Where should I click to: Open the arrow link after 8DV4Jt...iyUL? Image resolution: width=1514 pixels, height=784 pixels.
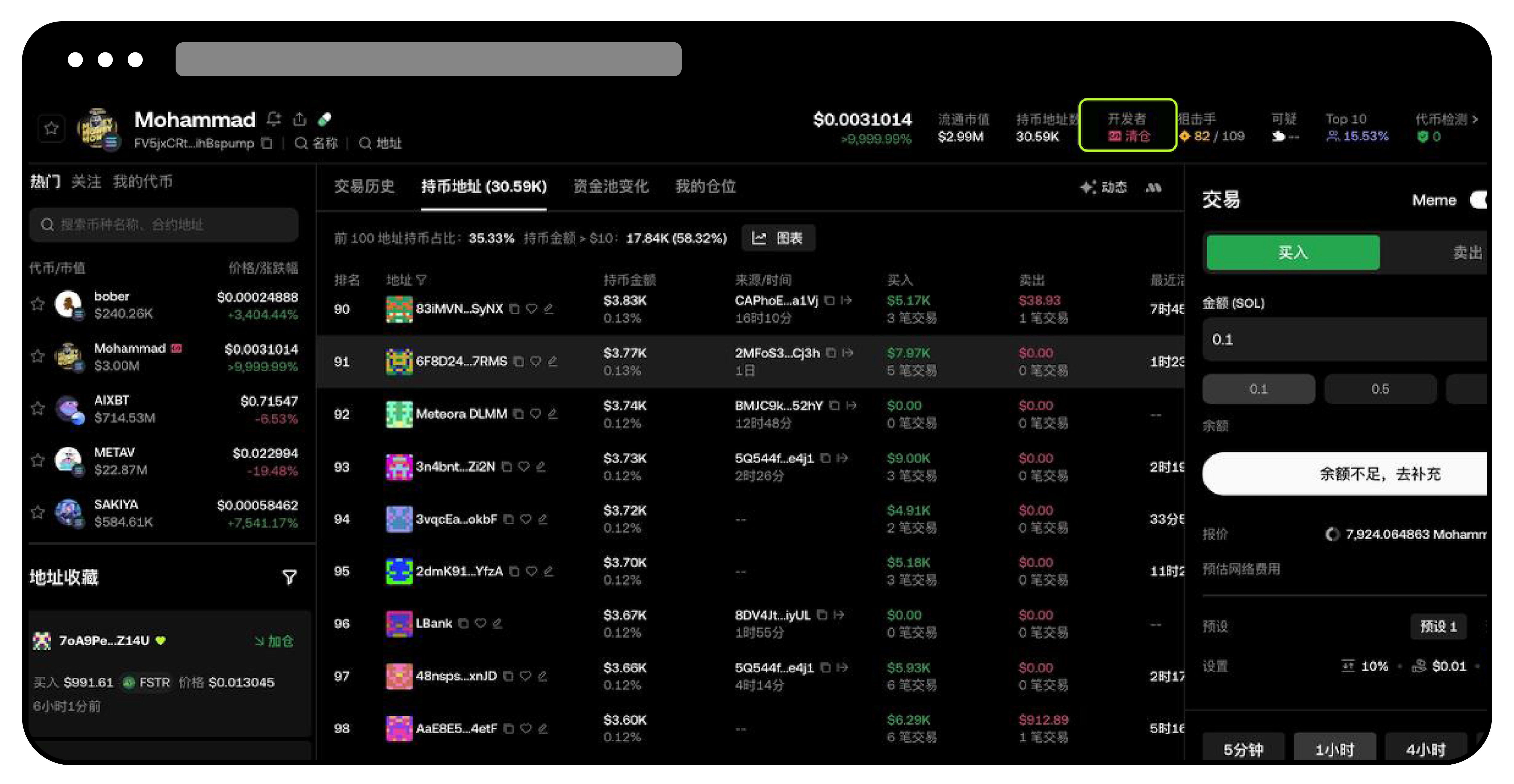[839, 615]
